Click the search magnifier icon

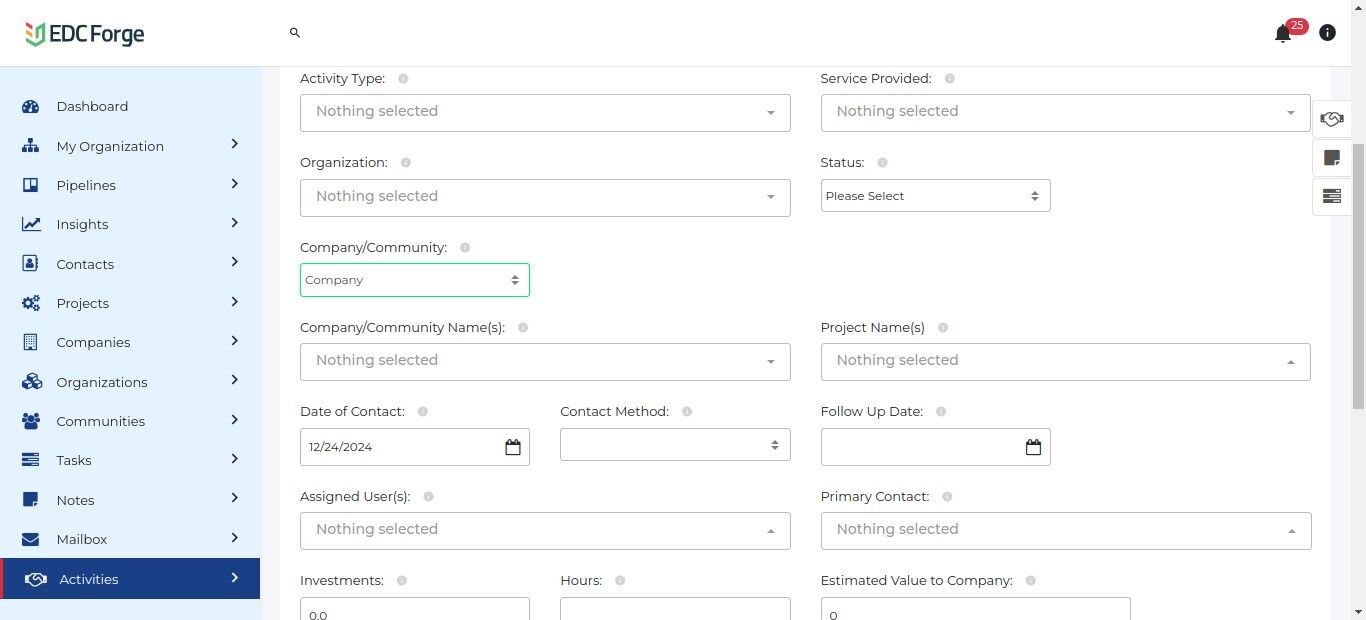[295, 33]
